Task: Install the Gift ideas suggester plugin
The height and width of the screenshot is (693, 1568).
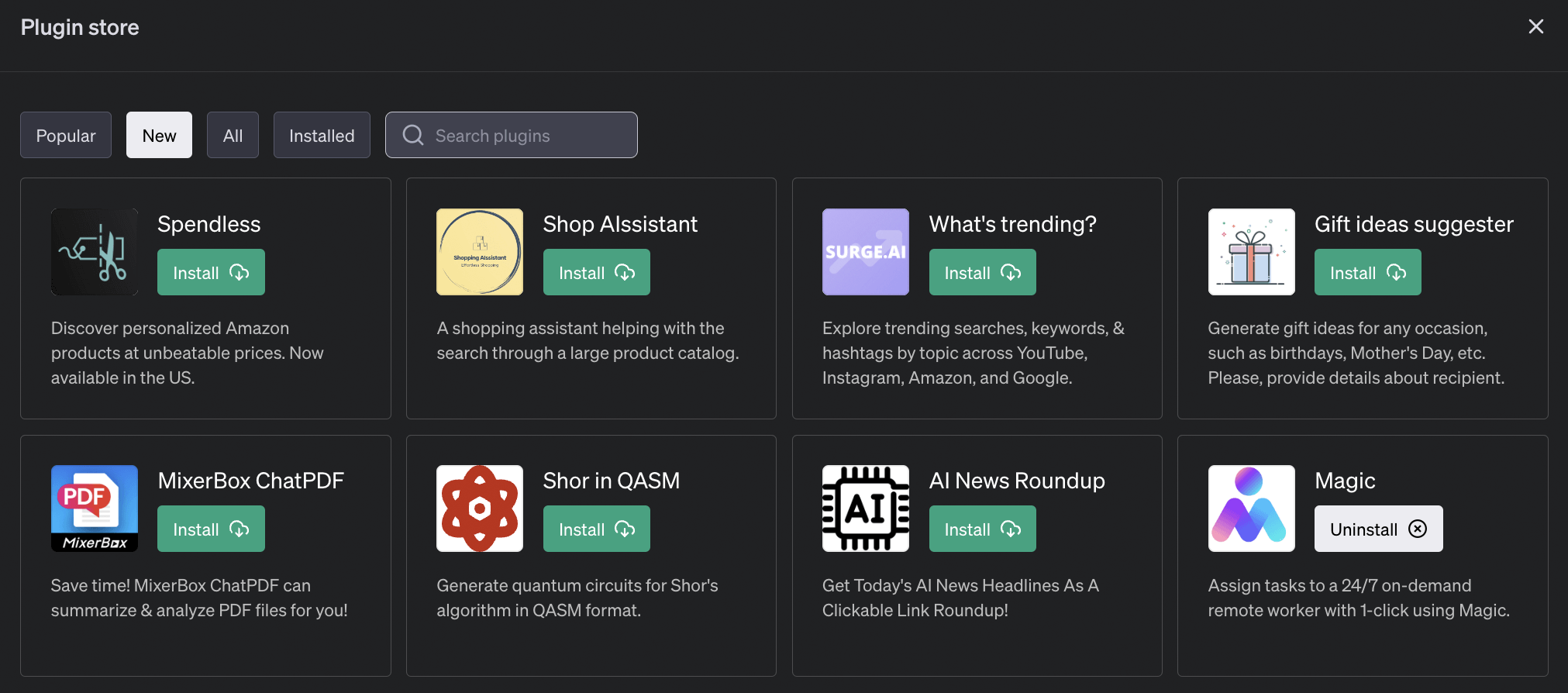Action: point(1368,272)
